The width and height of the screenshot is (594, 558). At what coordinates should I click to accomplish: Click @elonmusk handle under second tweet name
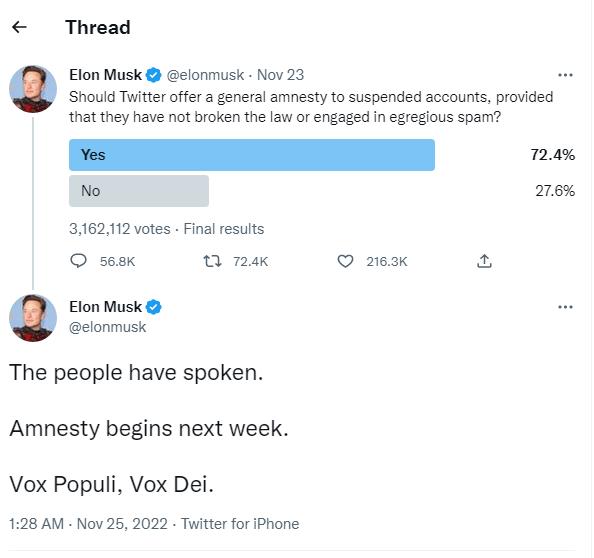click(108, 327)
